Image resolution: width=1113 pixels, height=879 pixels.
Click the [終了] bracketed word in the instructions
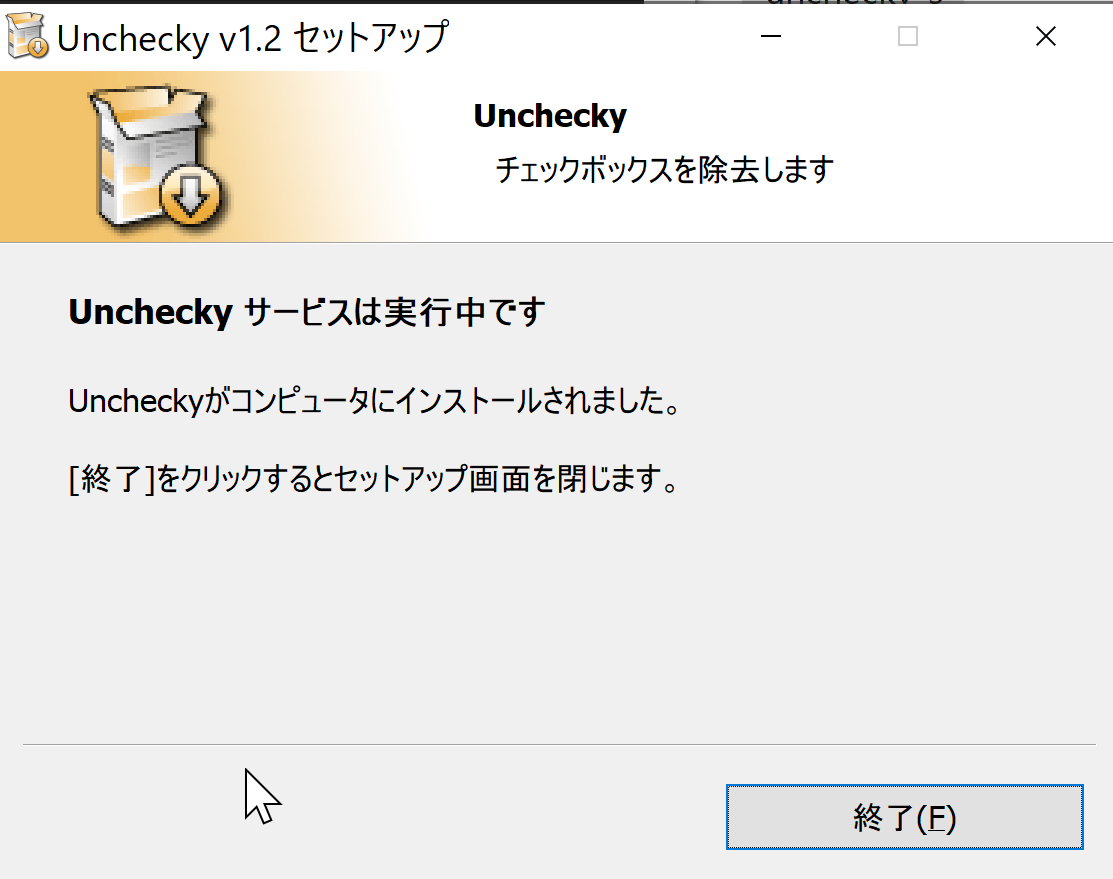click(112, 479)
